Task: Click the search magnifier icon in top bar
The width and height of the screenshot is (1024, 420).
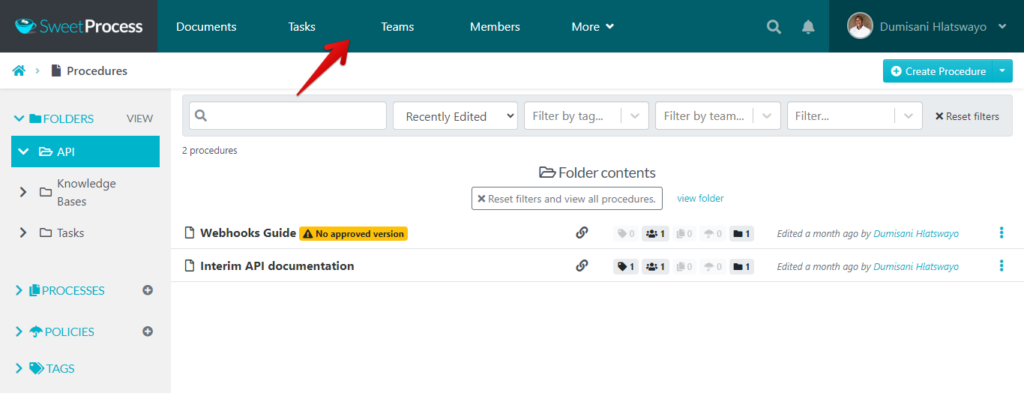Action: coord(773,27)
